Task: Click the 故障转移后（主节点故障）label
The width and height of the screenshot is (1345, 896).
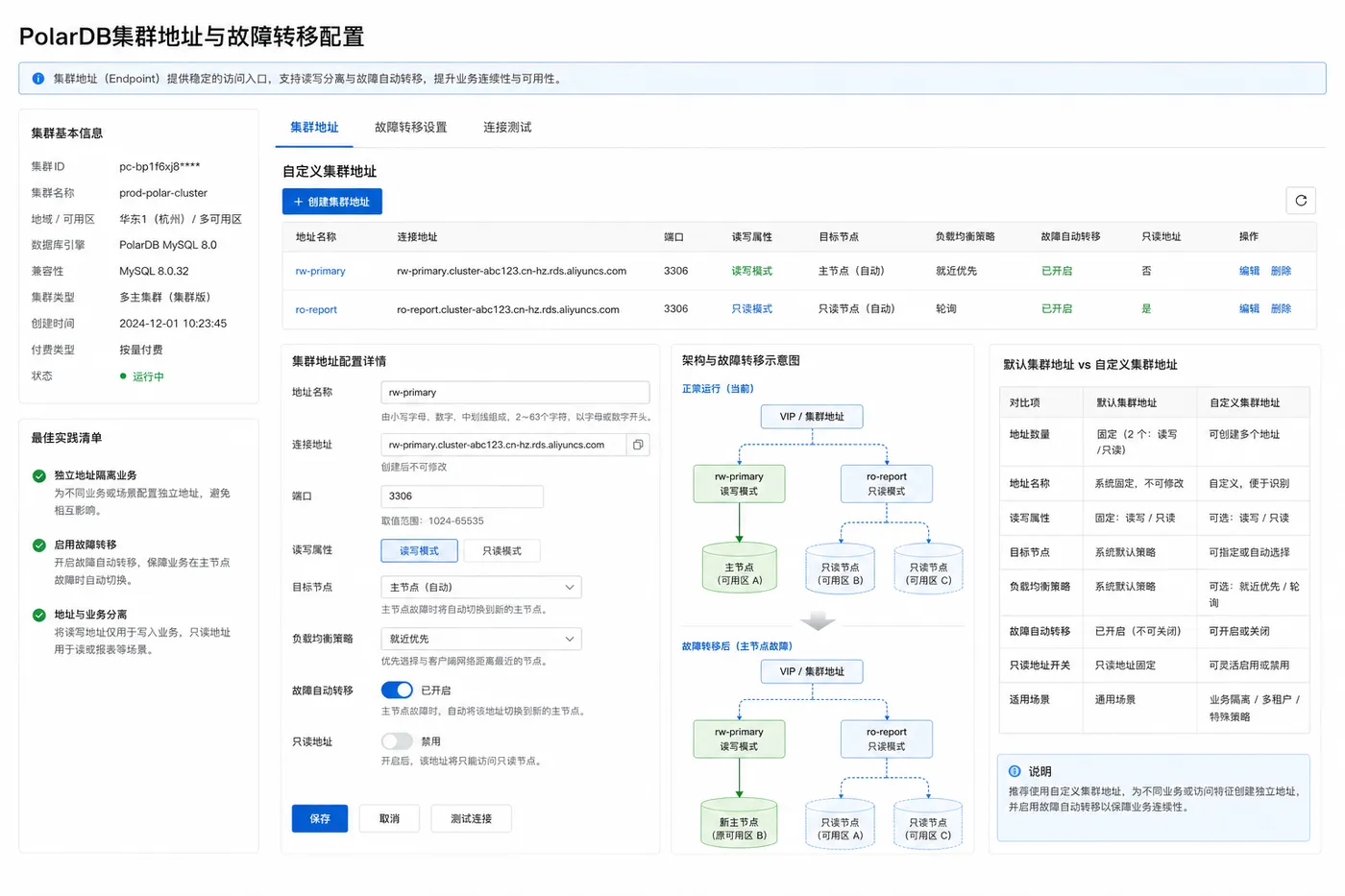Action: [738, 646]
